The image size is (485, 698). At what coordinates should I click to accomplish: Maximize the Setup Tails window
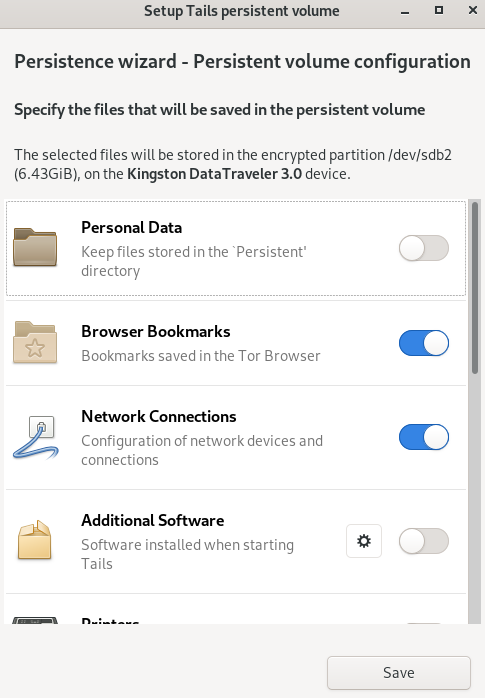439,10
